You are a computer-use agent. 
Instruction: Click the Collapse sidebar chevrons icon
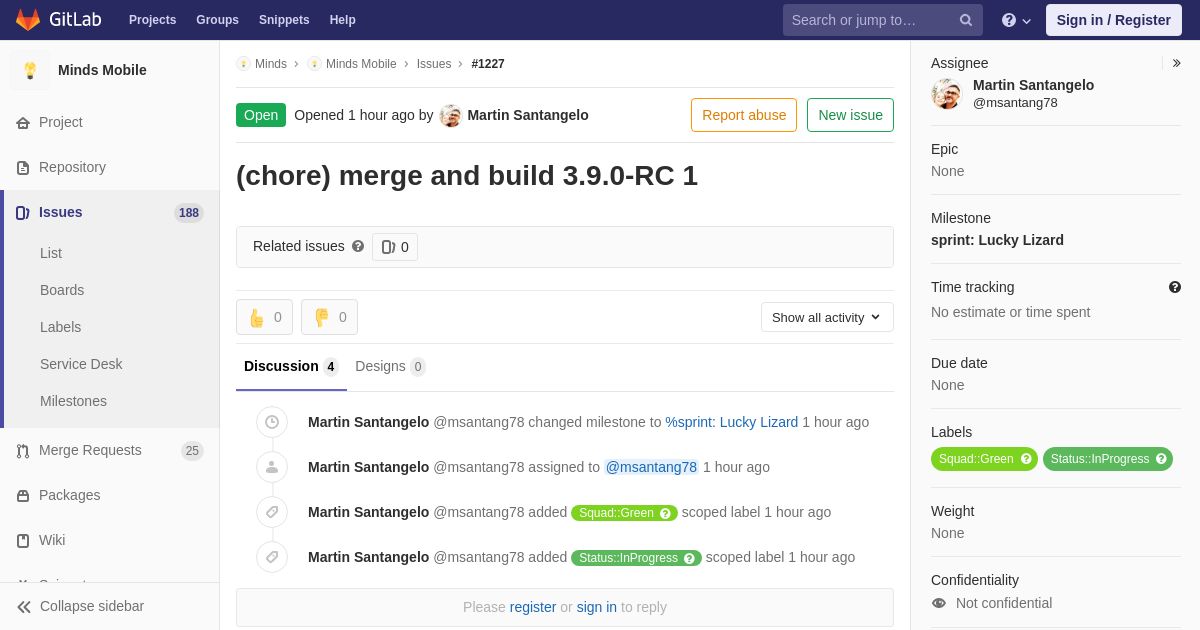(x=24, y=607)
